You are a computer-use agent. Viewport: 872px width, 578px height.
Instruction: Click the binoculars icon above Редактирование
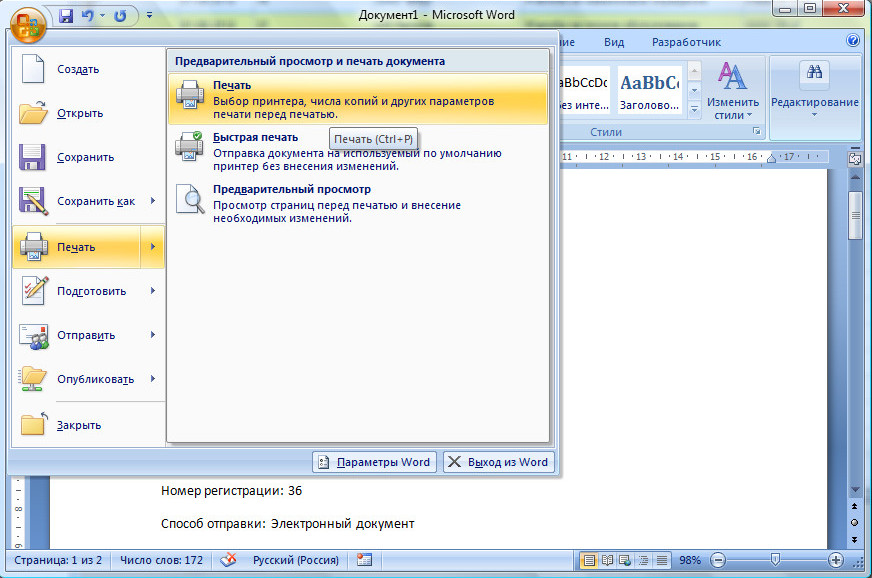814,72
